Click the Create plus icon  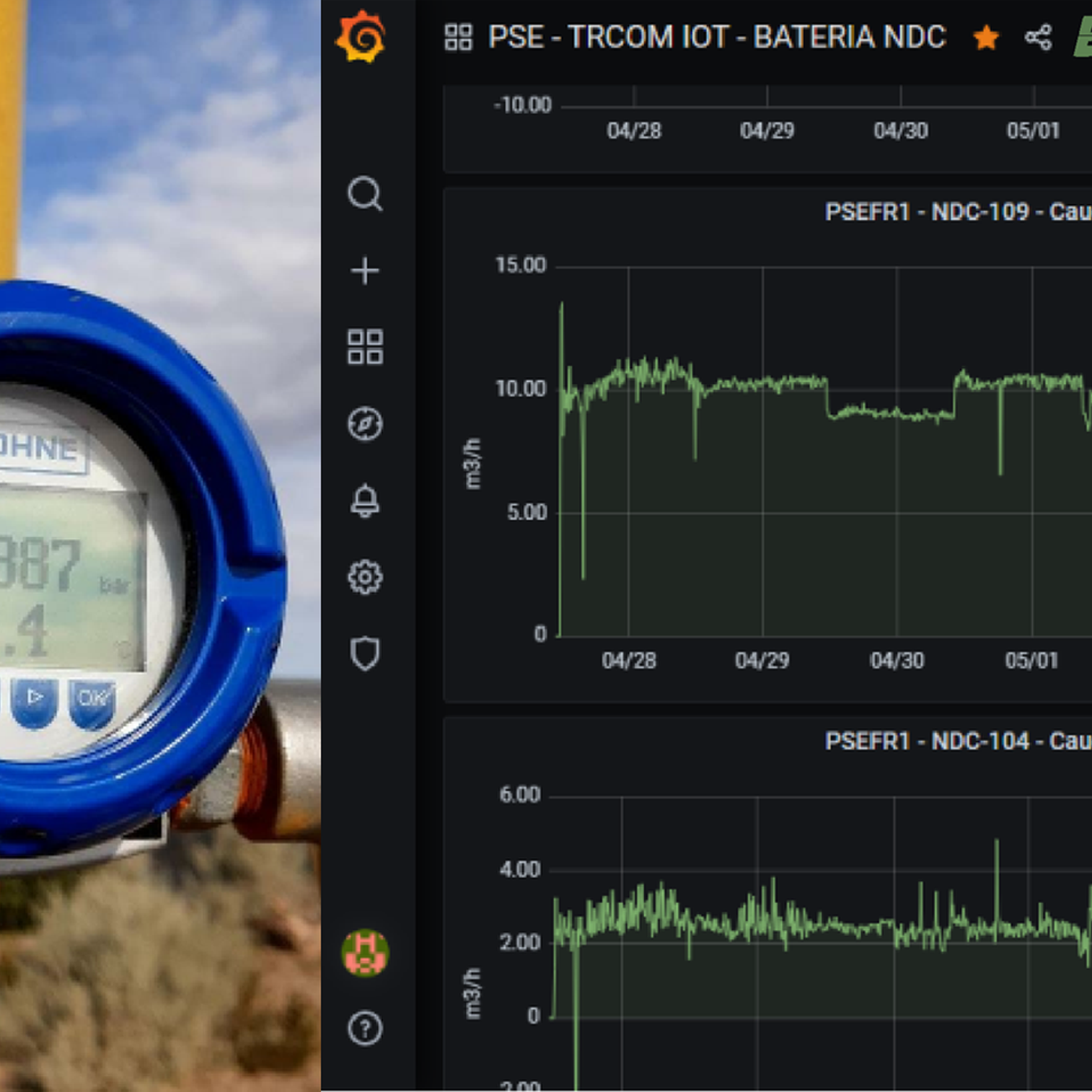[x=365, y=271]
